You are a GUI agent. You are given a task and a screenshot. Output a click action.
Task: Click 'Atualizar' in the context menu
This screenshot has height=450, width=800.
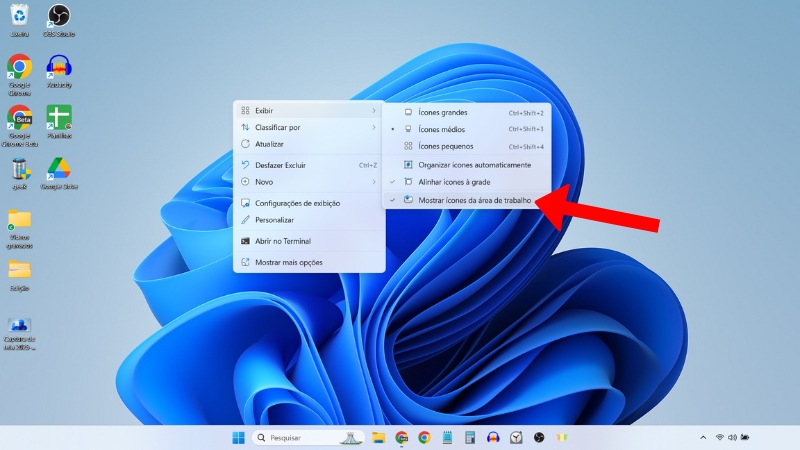tap(270, 144)
